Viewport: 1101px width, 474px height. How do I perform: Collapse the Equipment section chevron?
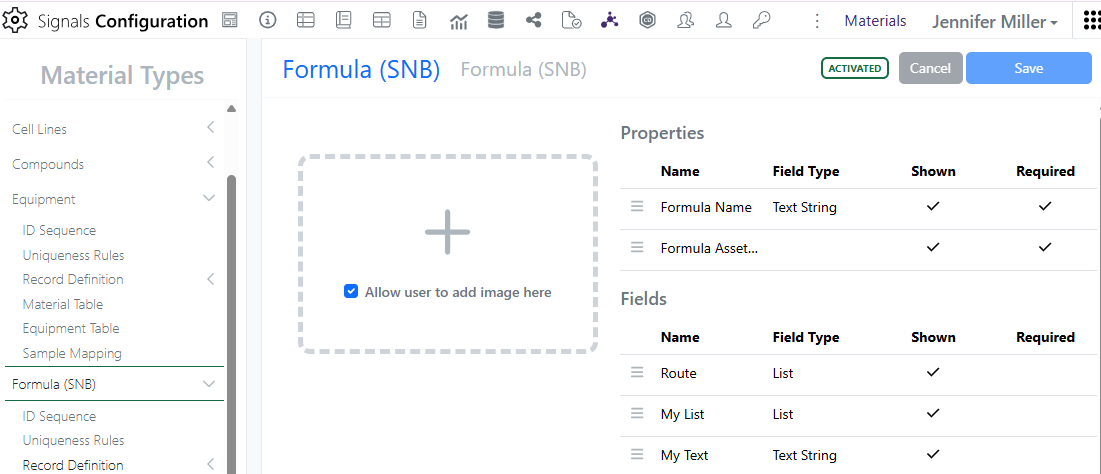(209, 198)
